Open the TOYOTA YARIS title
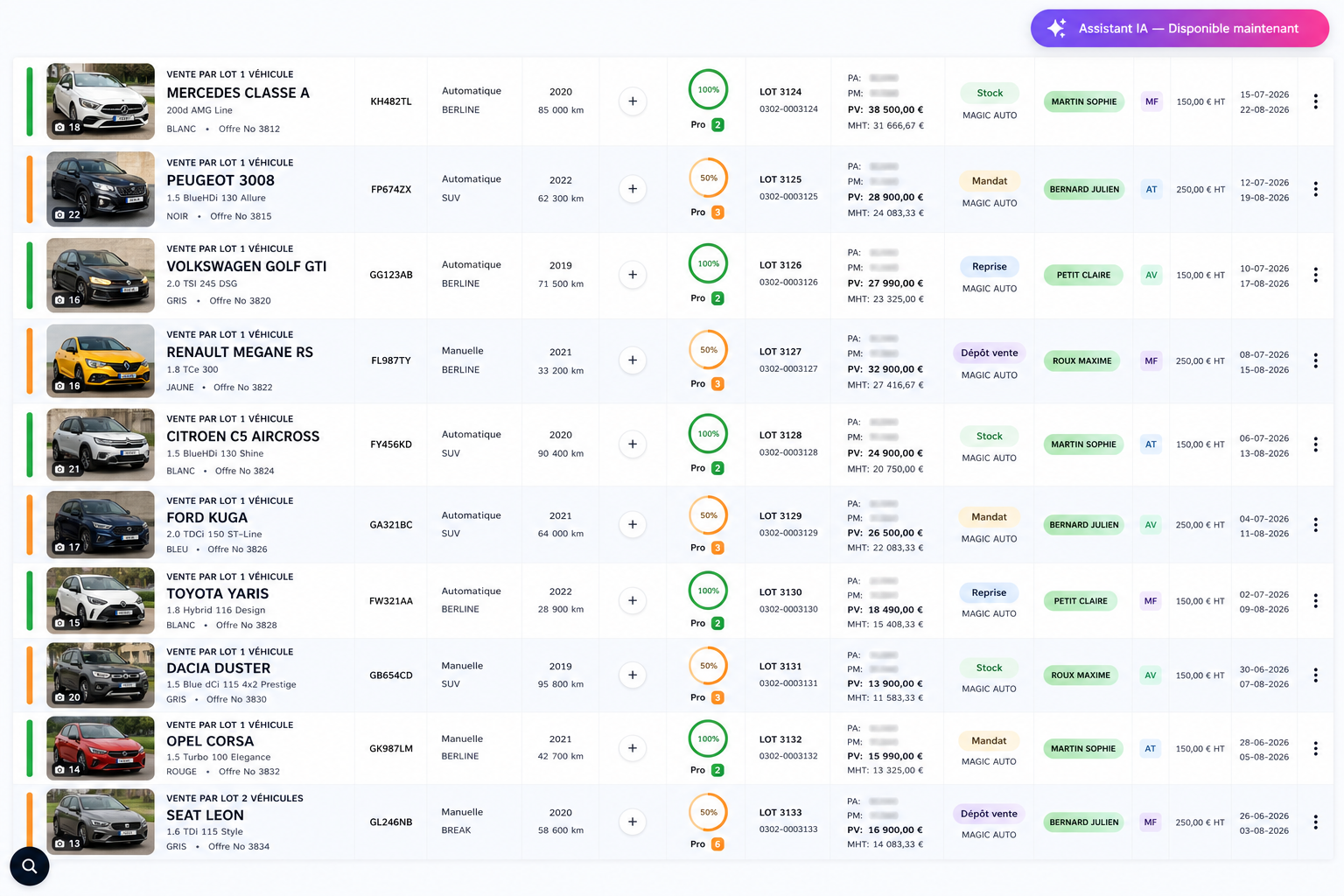This screenshot has height=896, width=1344. tap(218, 594)
